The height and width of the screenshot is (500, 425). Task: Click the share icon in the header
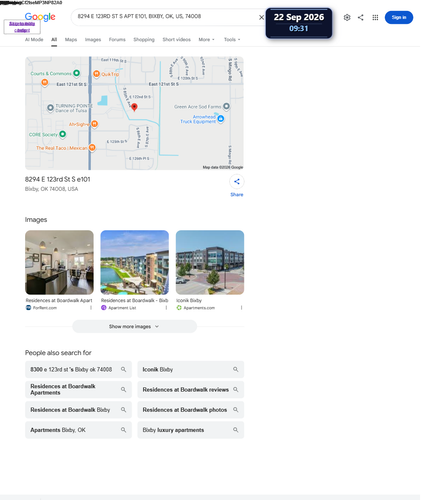tap(361, 17)
